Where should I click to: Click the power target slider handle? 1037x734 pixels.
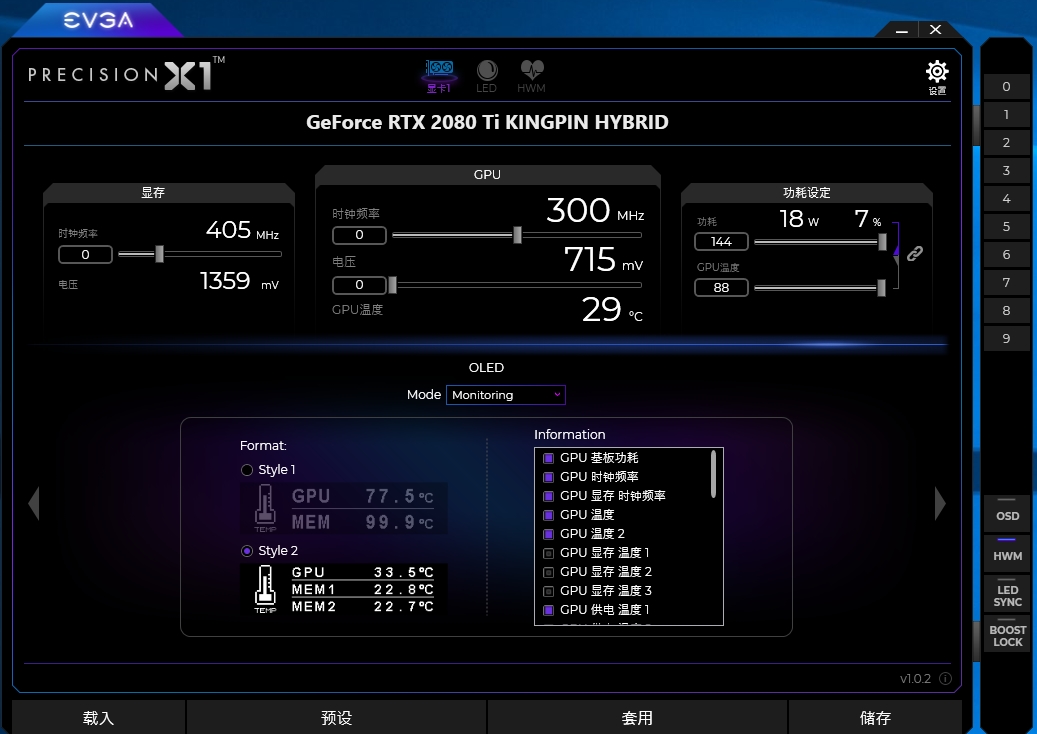(882, 242)
